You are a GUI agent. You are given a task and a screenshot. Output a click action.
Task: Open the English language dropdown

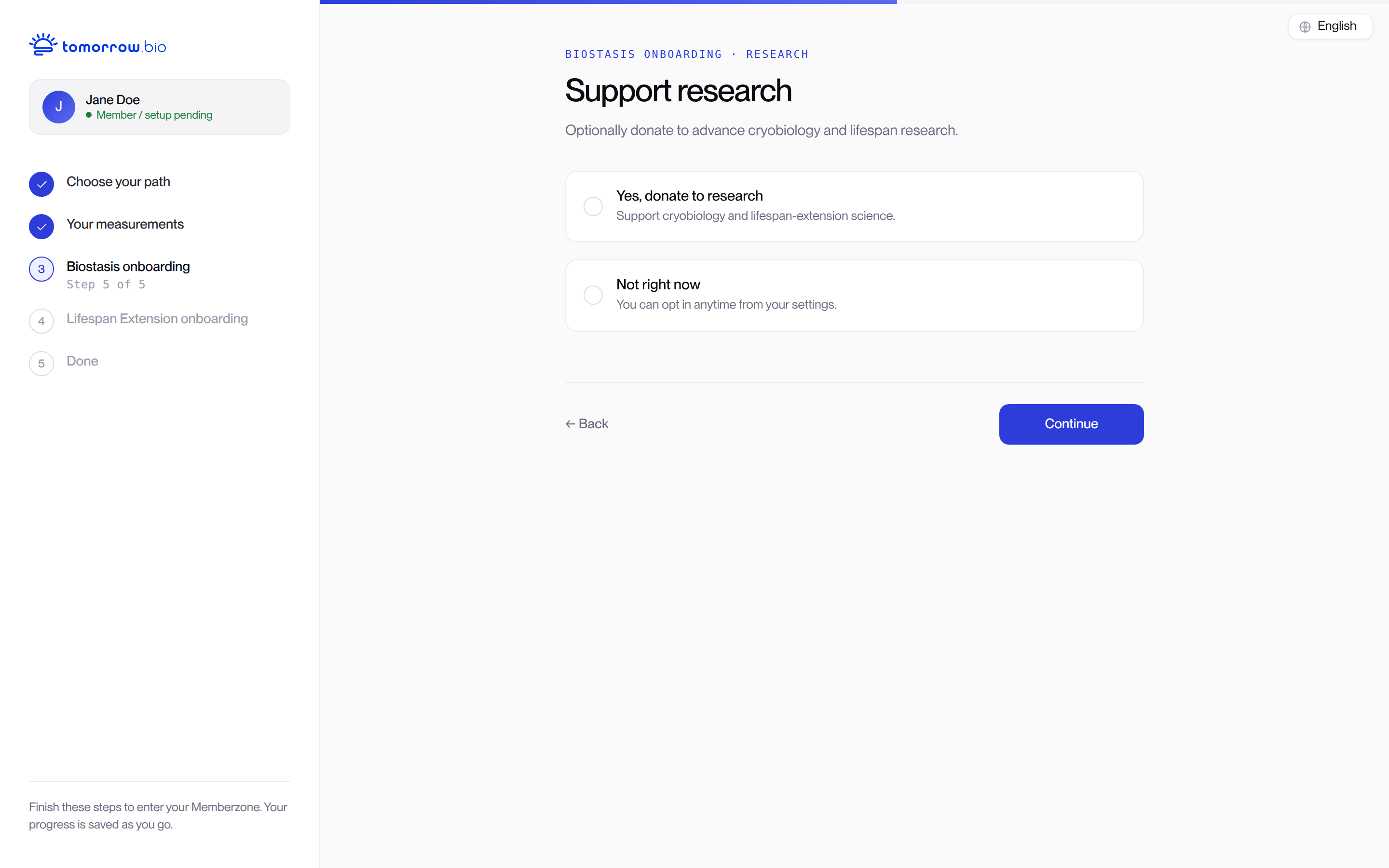pos(1330,27)
